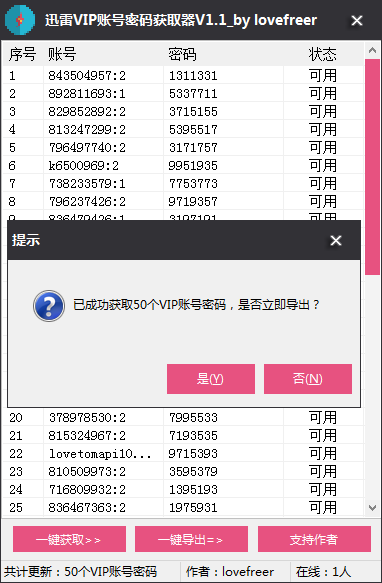Click the 密码 column header
This screenshot has width=382, height=583.
[x=182, y=54]
